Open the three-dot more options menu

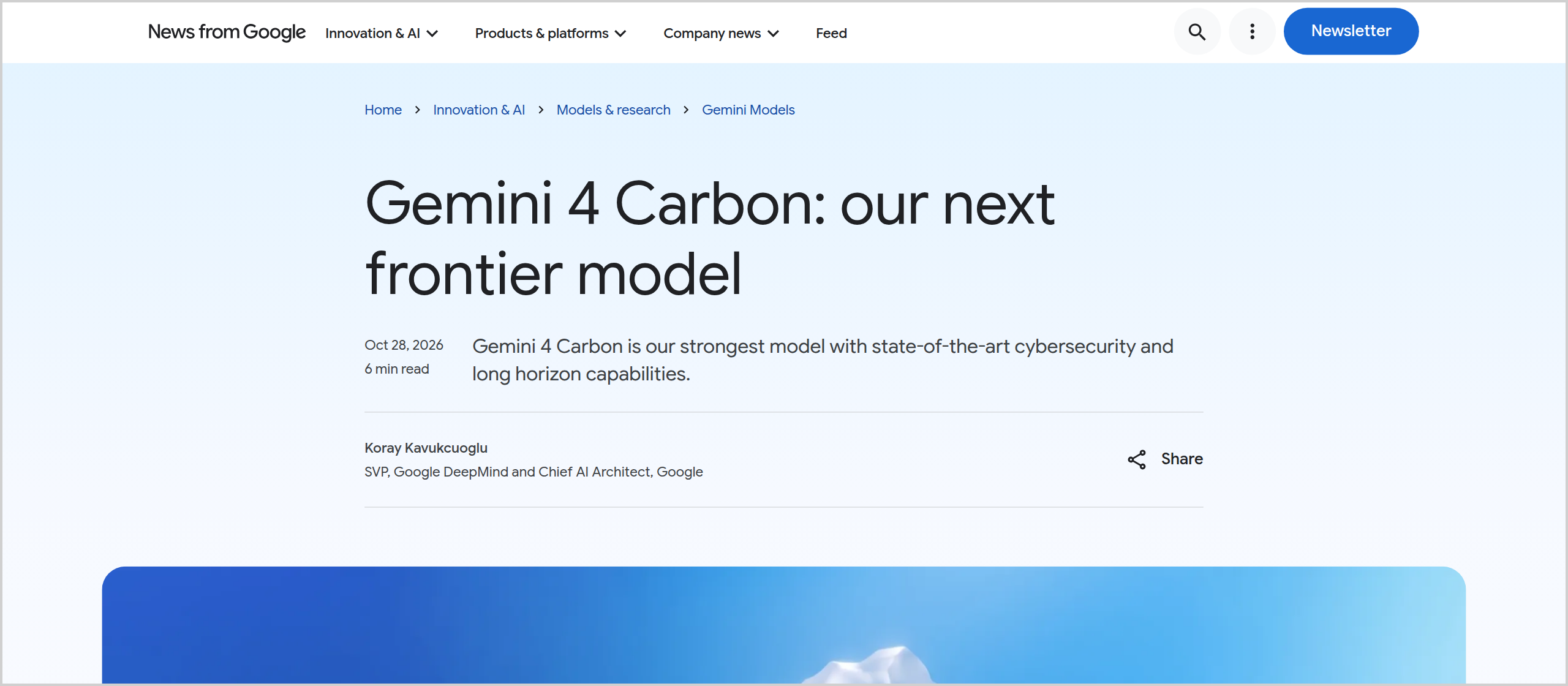(1252, 32)
